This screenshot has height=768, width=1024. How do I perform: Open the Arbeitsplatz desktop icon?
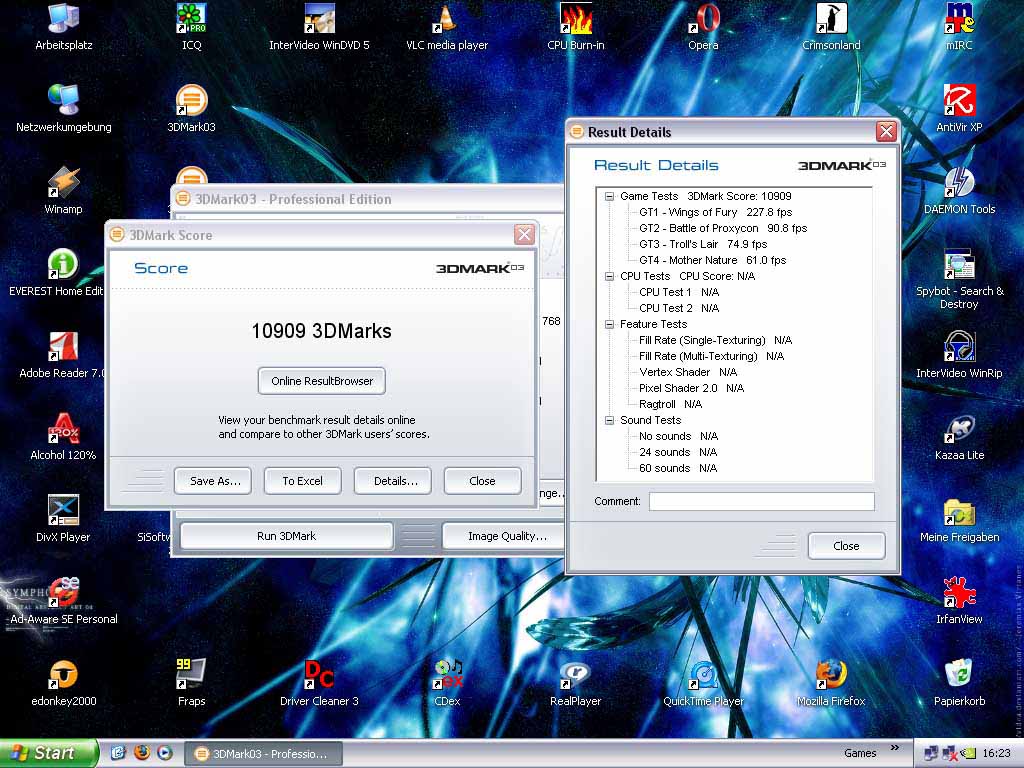[x=63, y=26]
